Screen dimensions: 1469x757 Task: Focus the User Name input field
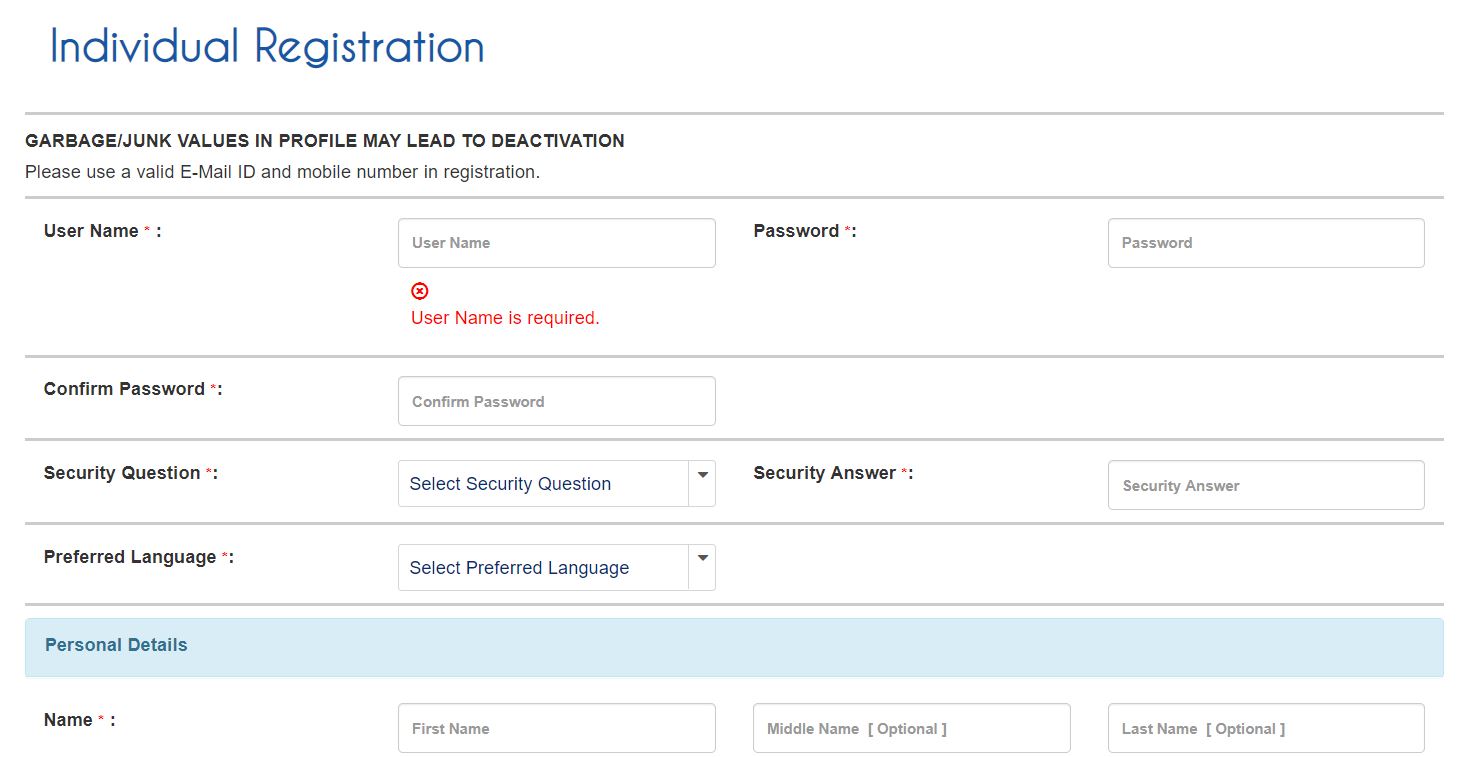[x=556, y=243]
